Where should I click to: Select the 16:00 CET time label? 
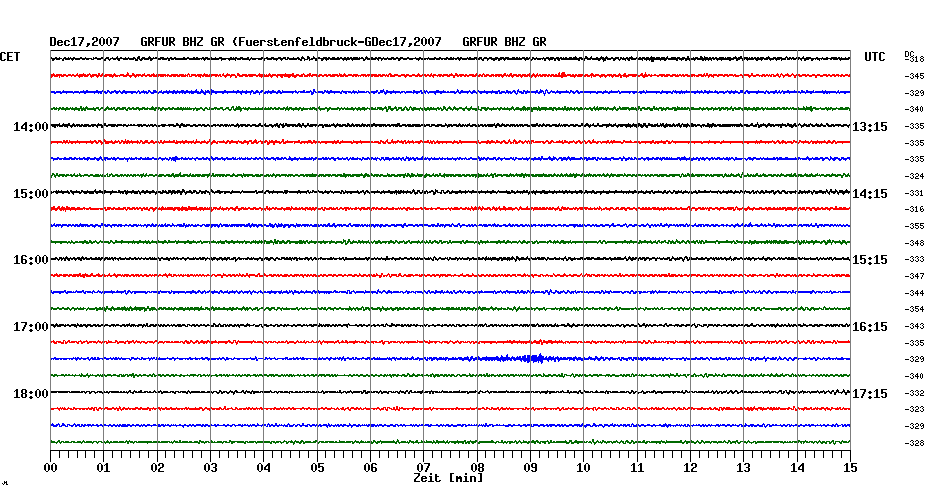[31, 260]
